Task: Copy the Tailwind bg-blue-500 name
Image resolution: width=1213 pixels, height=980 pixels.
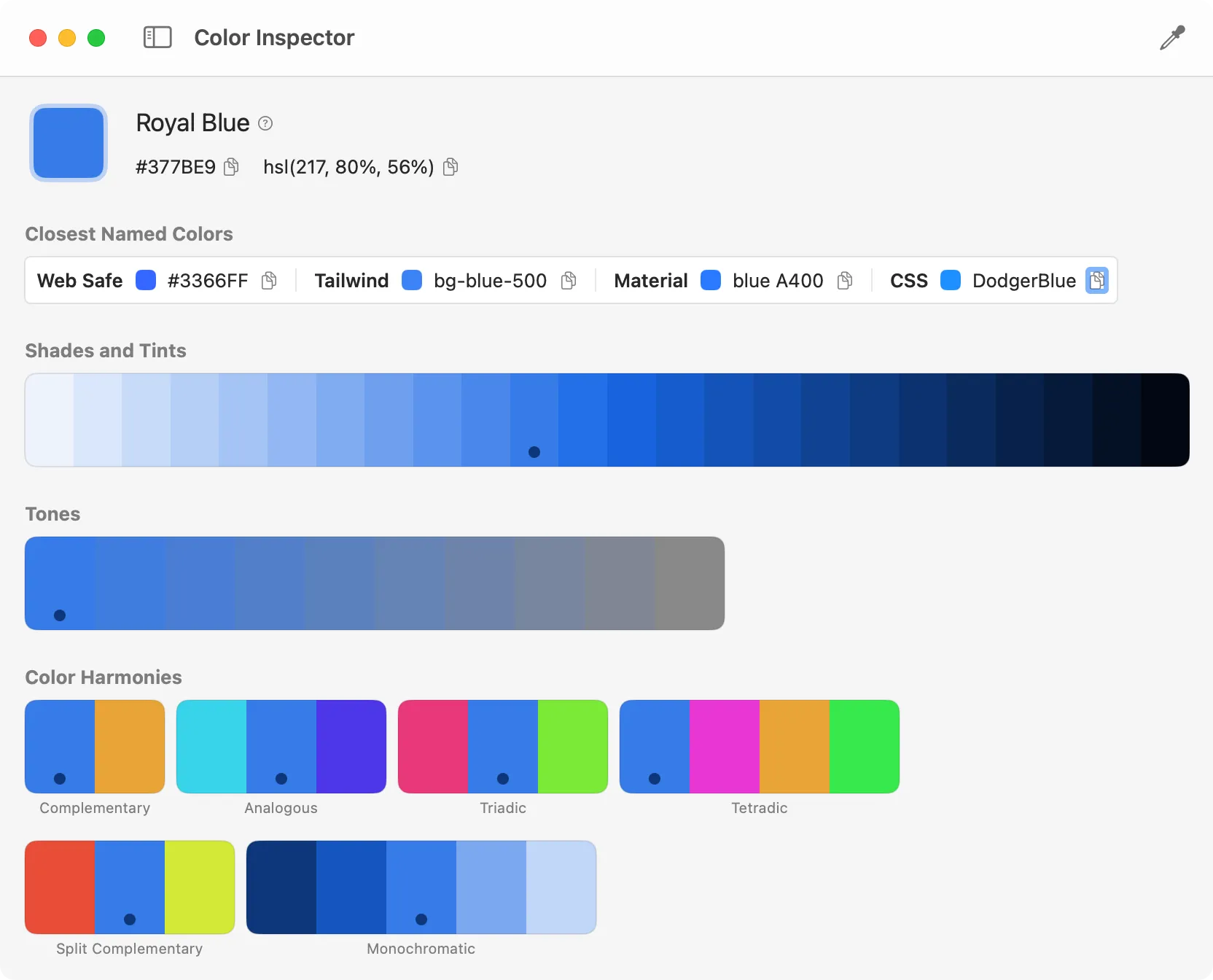Action: tap(569, 280)
